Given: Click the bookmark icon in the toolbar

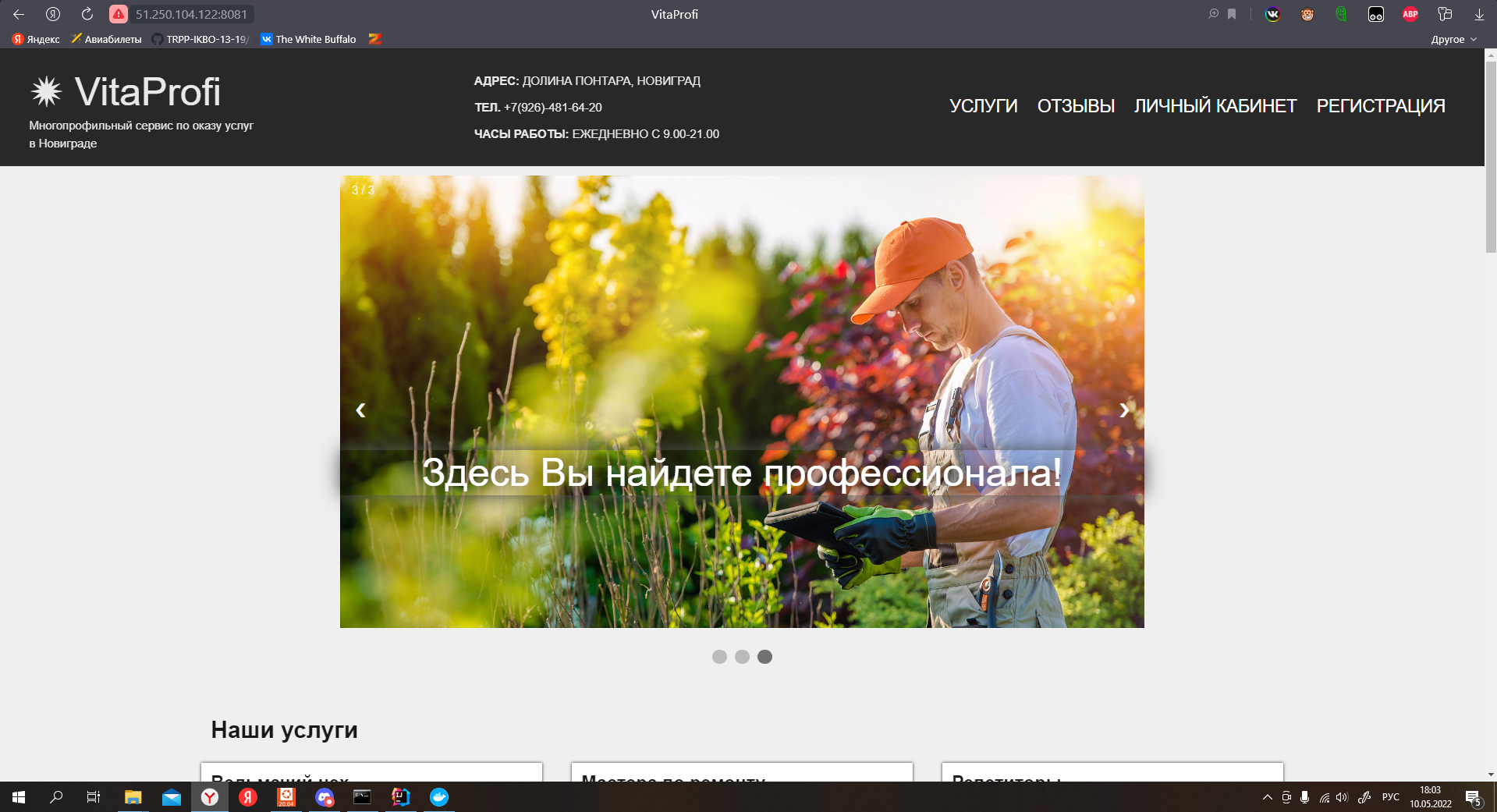Looking at the screenshot, I should 1230,13.
